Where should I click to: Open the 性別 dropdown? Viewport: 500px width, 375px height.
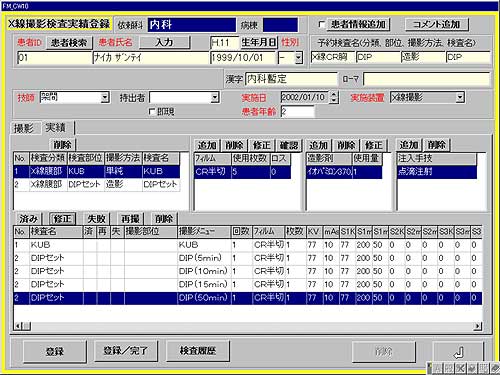point(298,58)
